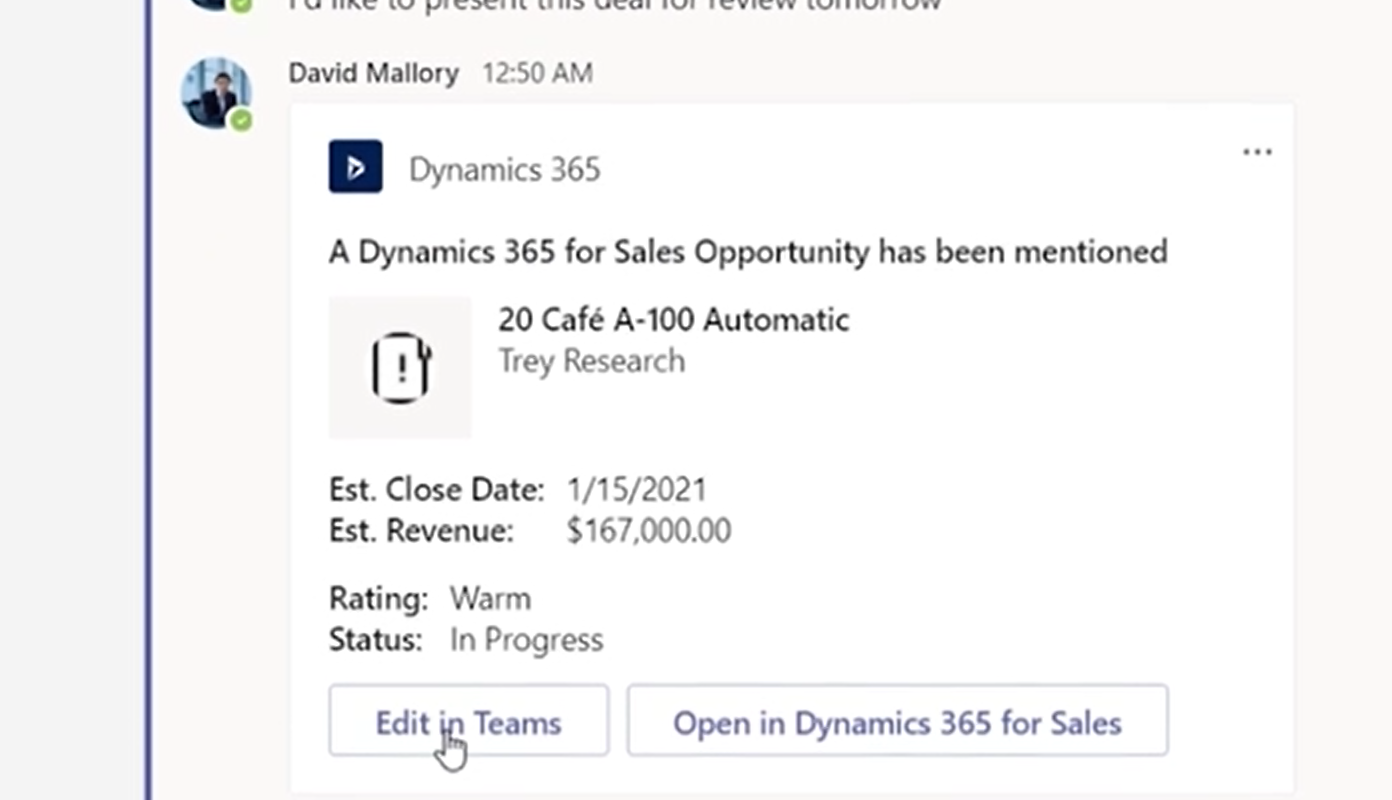Click the Rating label
1392x800 pixels.
tap(378, 599)
